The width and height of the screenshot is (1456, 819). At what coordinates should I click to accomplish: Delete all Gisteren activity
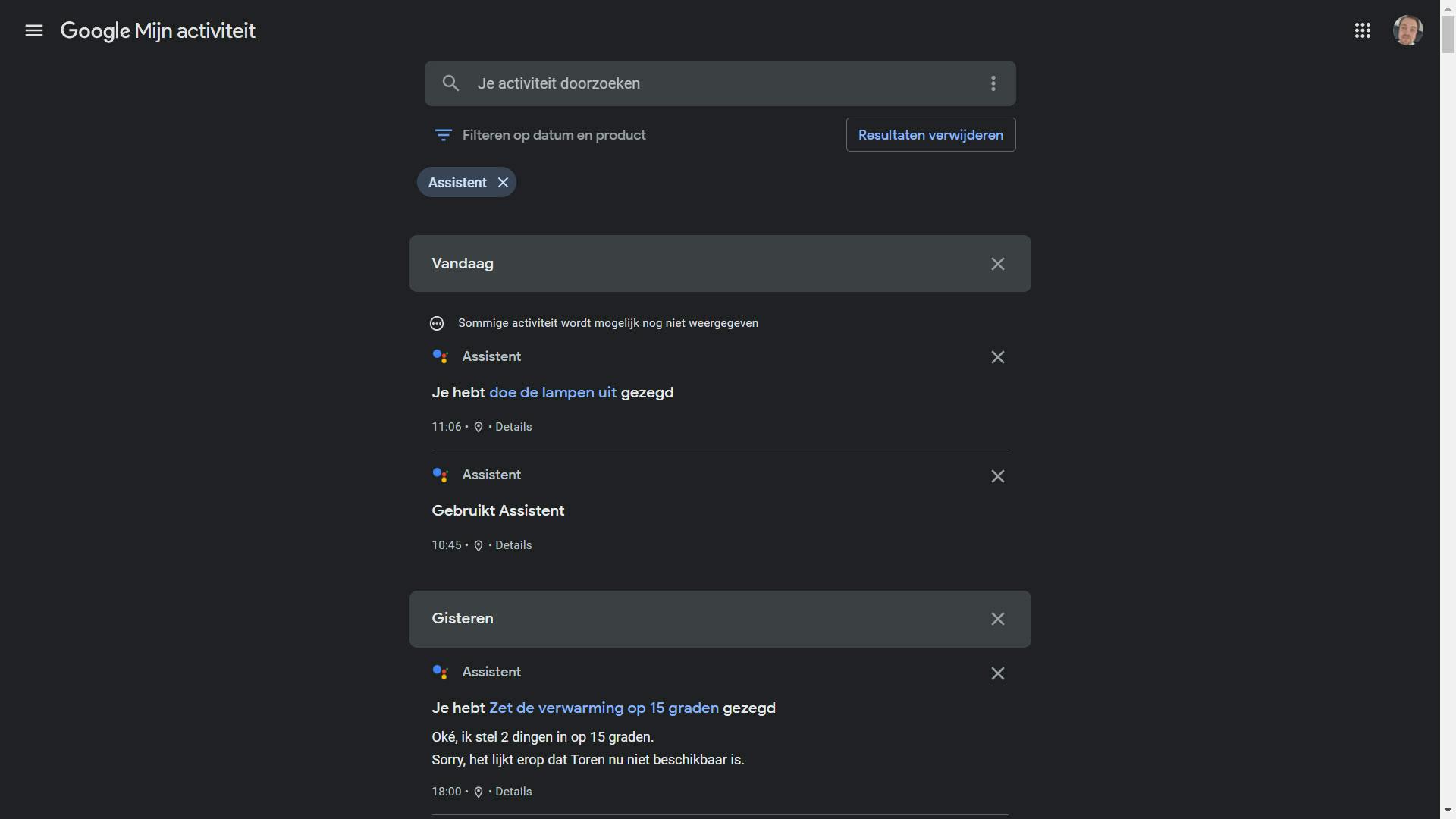pos(997,619)
